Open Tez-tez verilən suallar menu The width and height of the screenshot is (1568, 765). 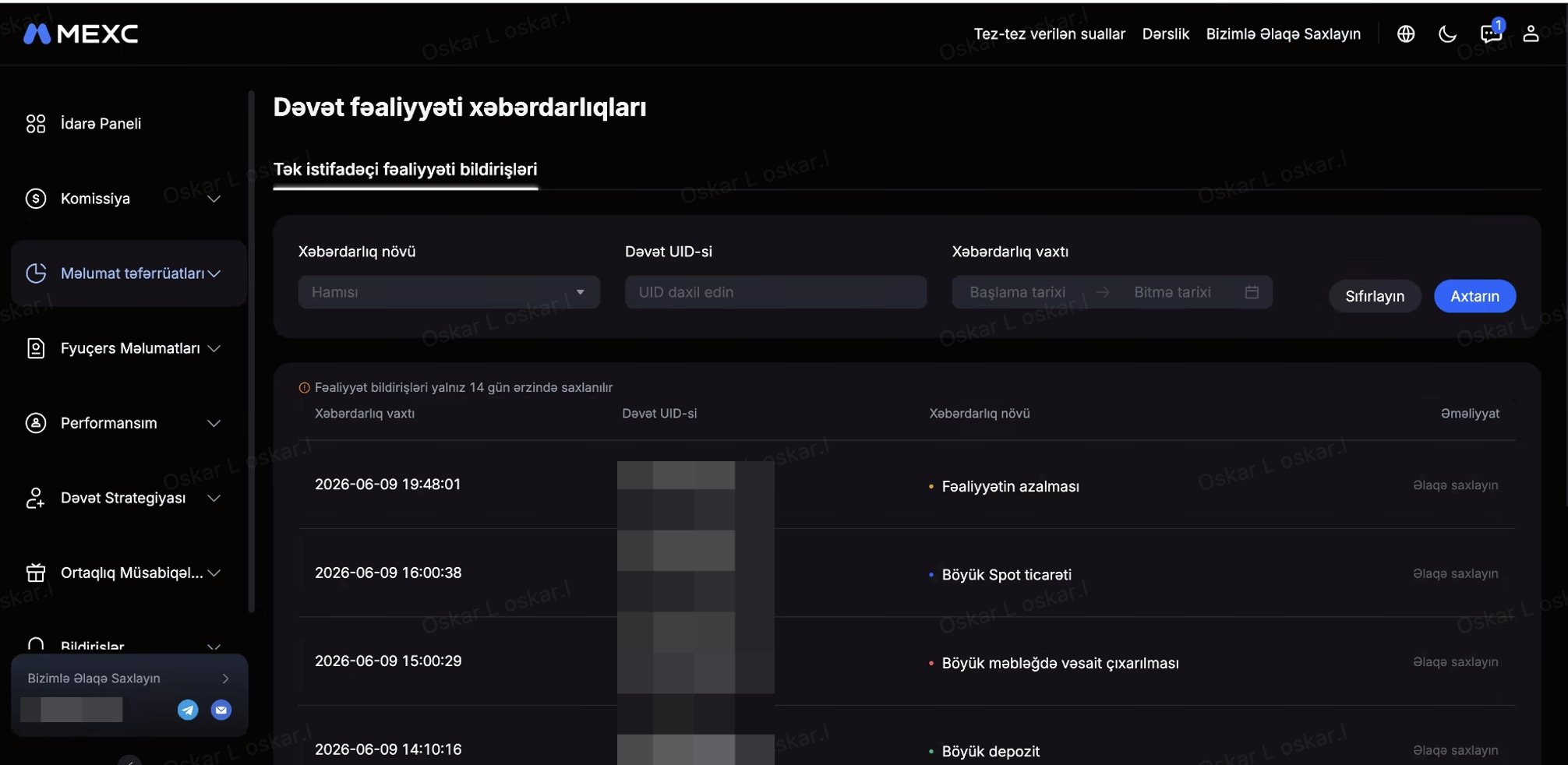click(x=1049, y=33)
